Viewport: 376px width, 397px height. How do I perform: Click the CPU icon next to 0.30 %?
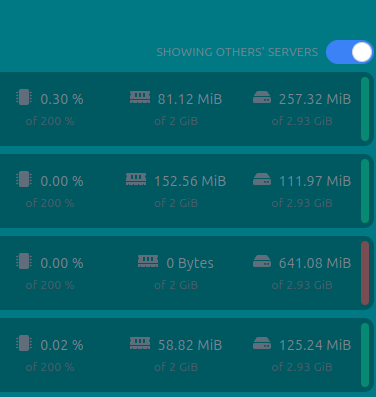[24, 97]
